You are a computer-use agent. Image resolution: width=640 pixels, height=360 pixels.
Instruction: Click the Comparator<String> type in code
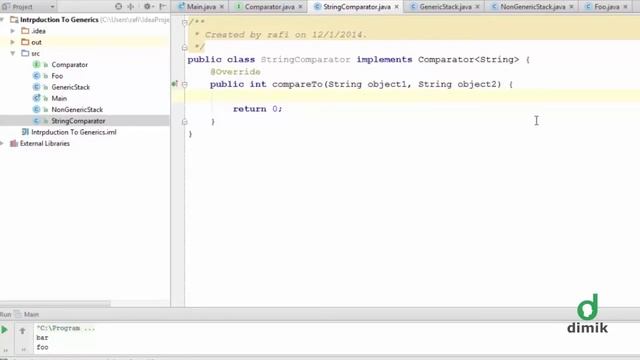469,60
